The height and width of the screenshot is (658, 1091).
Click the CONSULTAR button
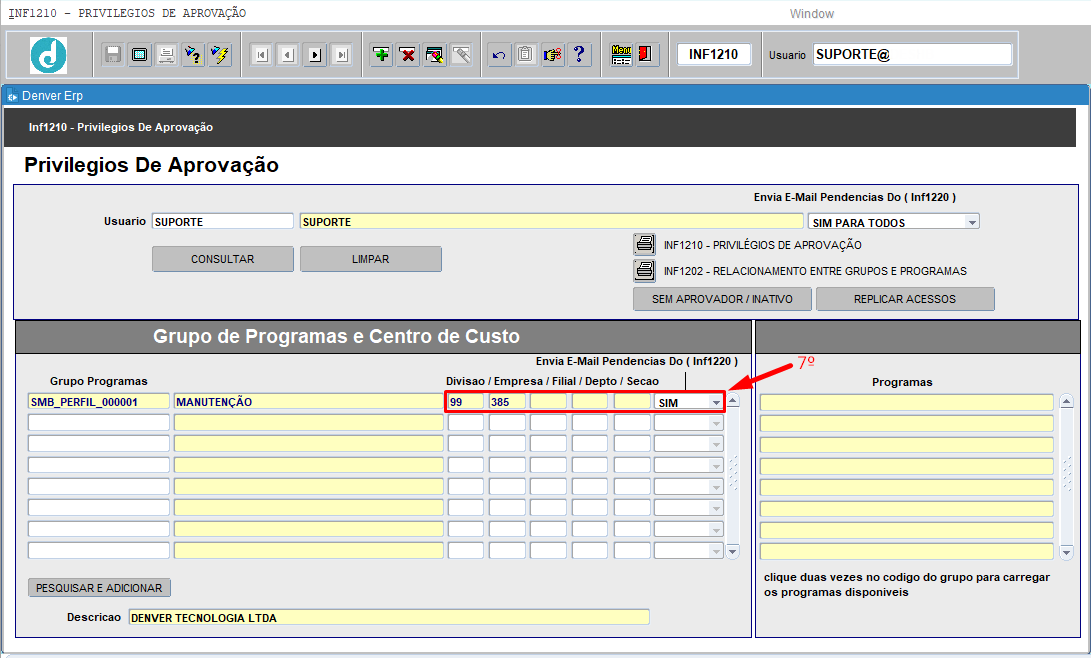click(223, 259)
